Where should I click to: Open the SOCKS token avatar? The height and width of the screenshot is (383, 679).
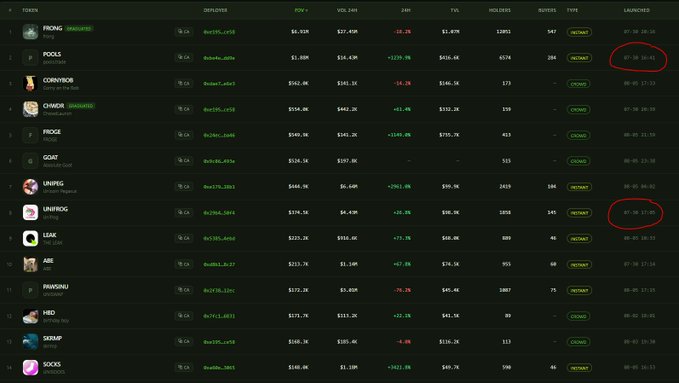(x=30, y=367)
